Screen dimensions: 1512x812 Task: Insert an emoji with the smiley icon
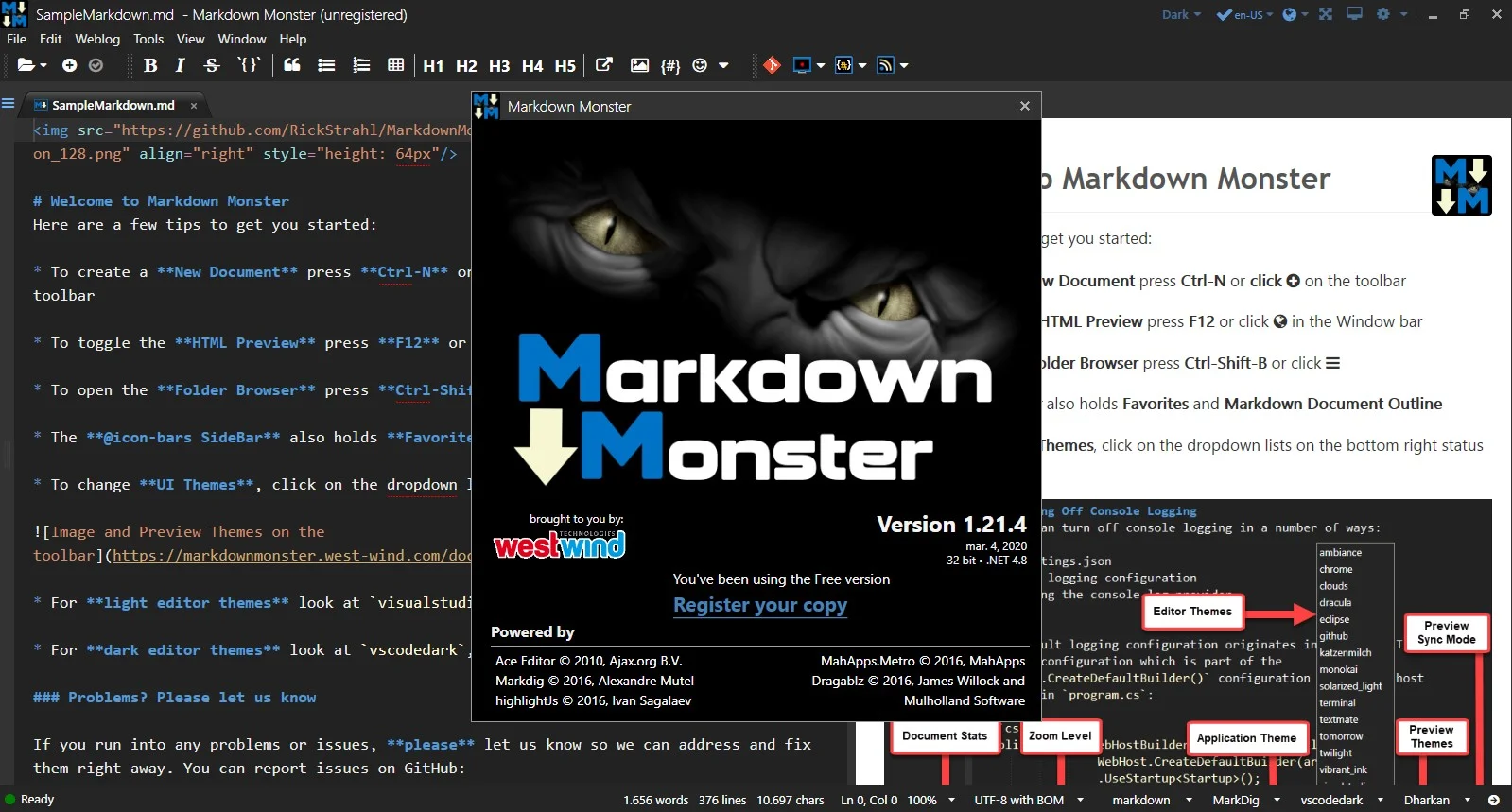(x=700, y=65)
